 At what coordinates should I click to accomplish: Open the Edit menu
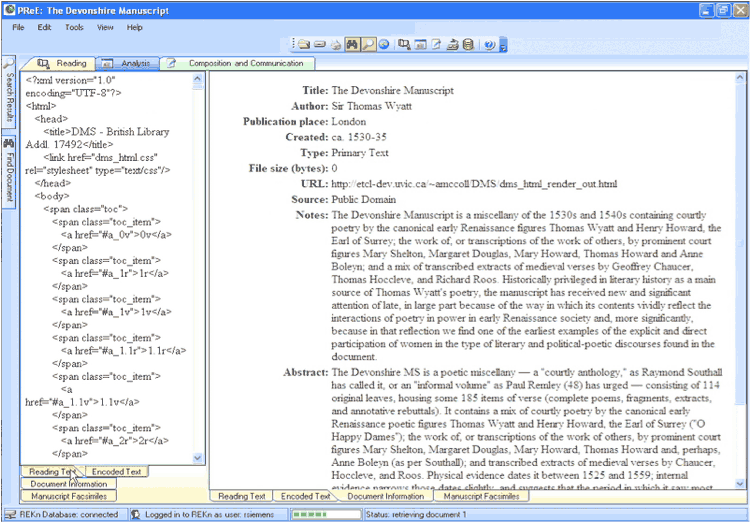point(45,27)
